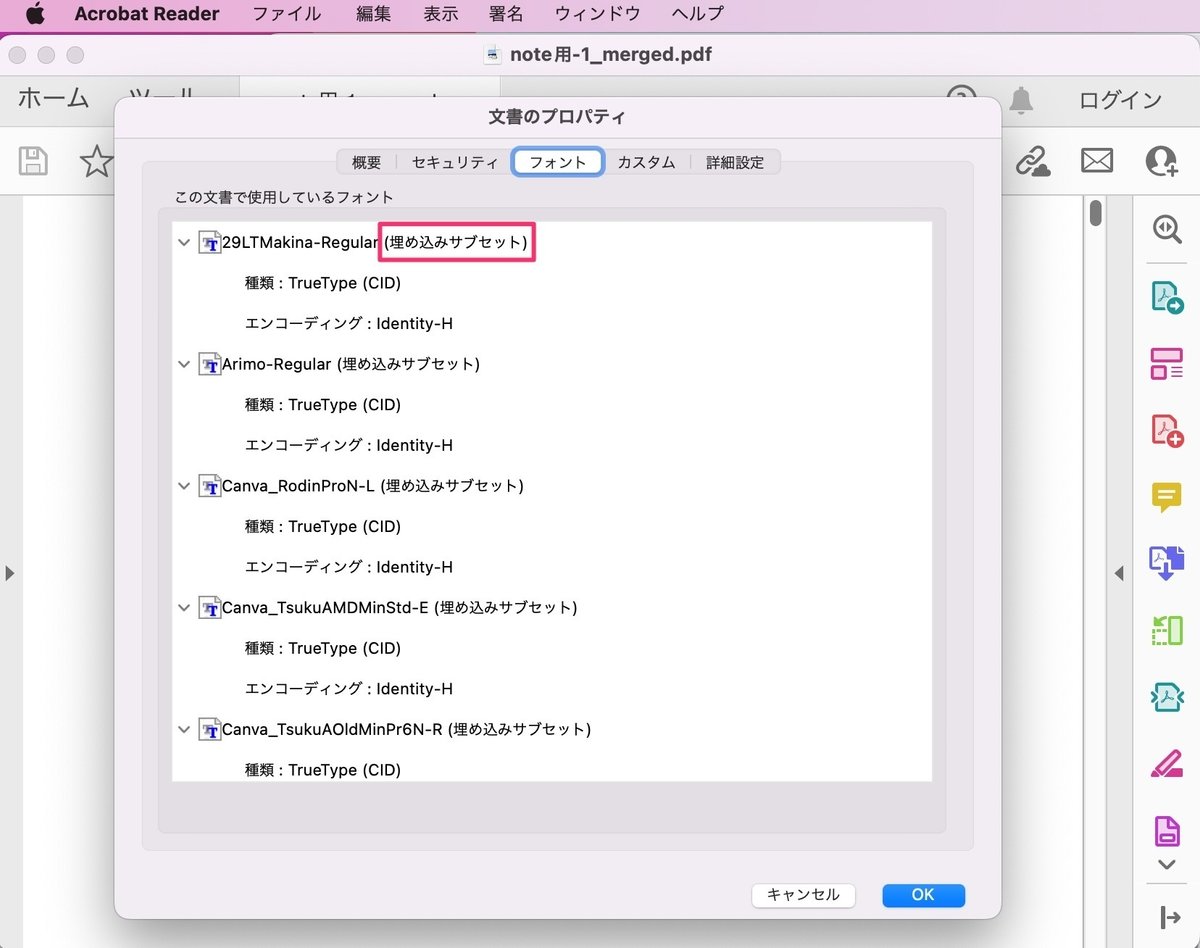Open the Apple menu
Screen dimensions: 1200x948
[37, 14]
